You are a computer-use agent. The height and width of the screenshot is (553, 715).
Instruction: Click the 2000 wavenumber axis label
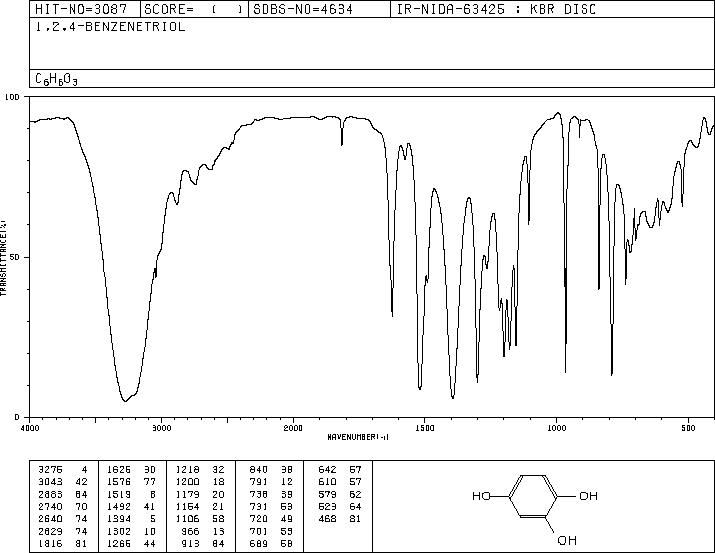(293, 428)
